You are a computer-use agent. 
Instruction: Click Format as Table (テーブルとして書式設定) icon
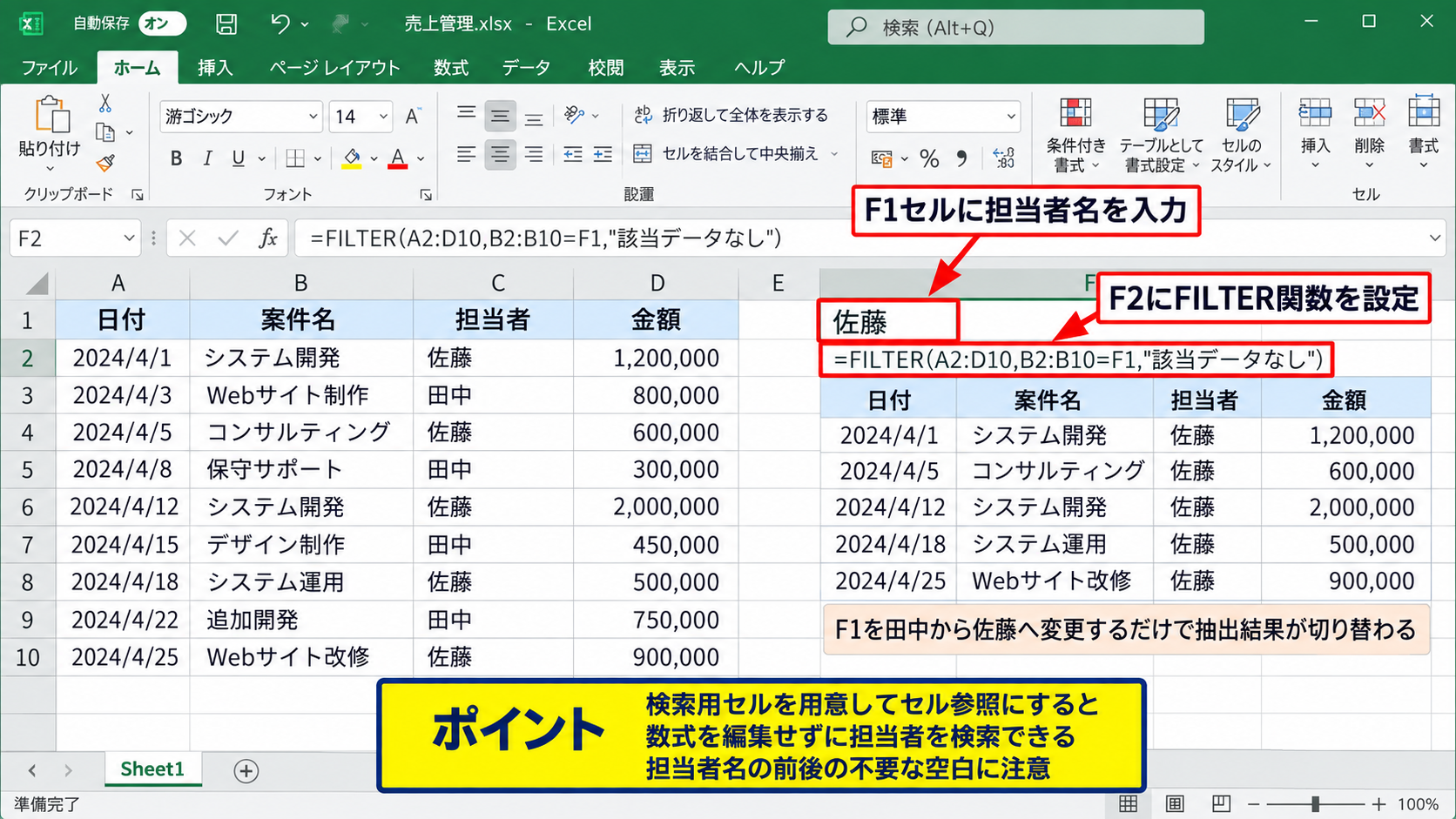(x=1161, y=113)
